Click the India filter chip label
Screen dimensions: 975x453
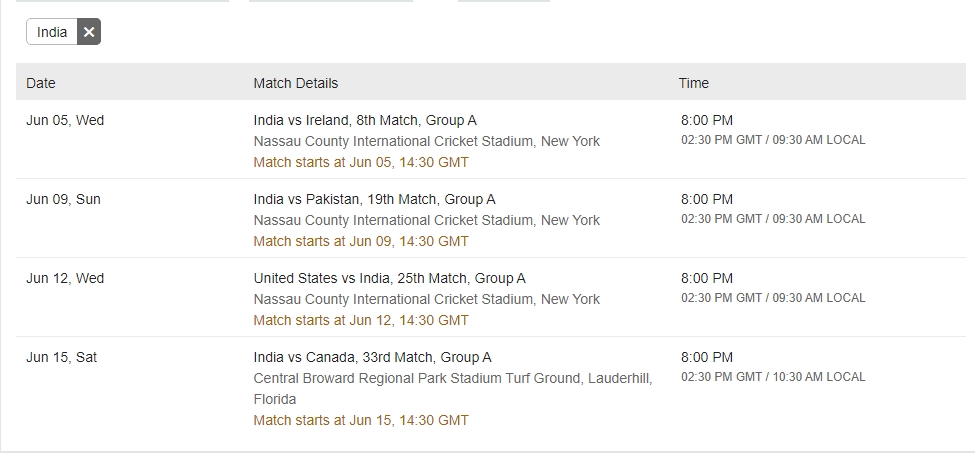pyautogui.click(x=52, y=32)
